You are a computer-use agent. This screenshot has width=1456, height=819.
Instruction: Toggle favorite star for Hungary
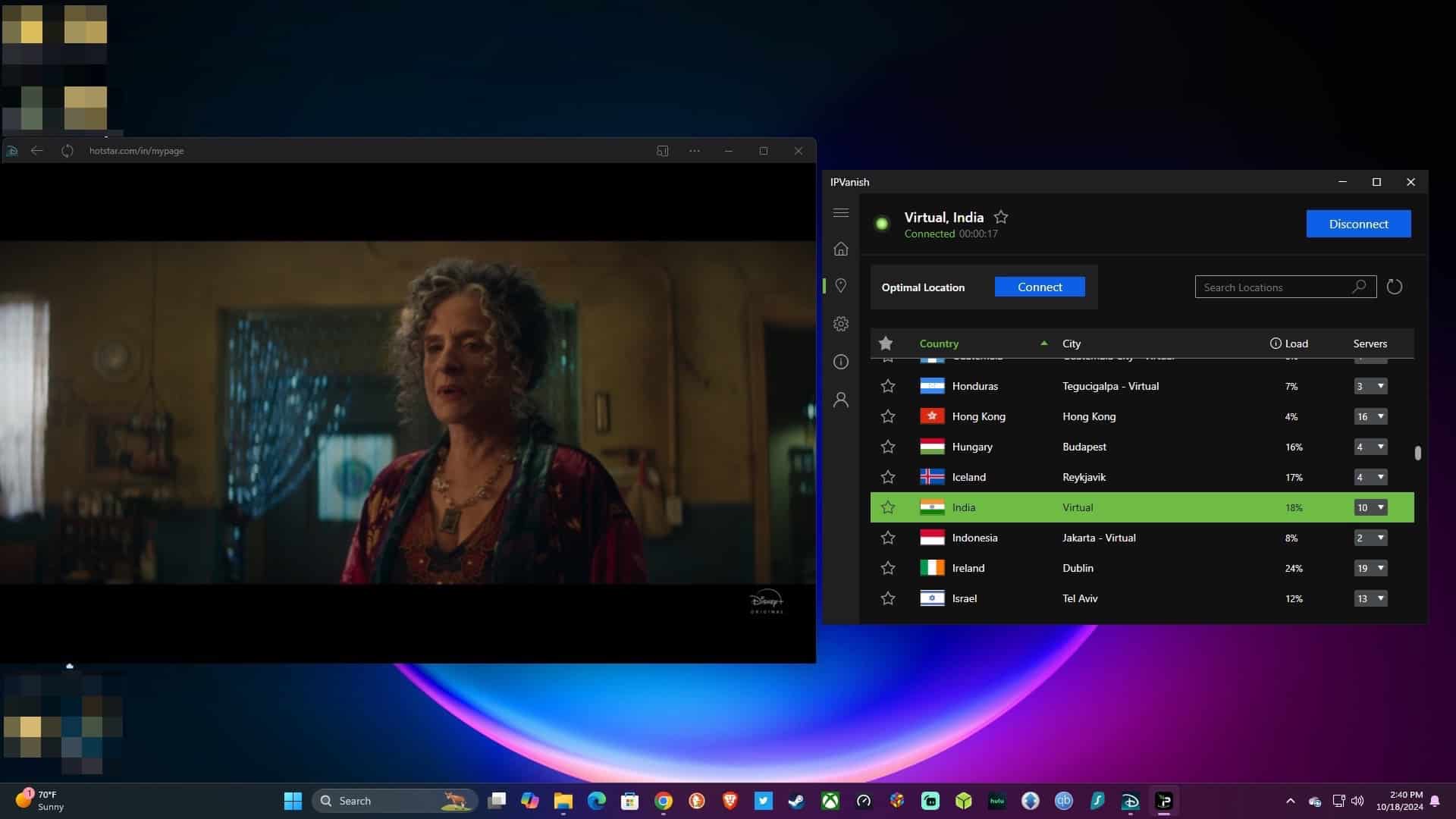[887, 447]
